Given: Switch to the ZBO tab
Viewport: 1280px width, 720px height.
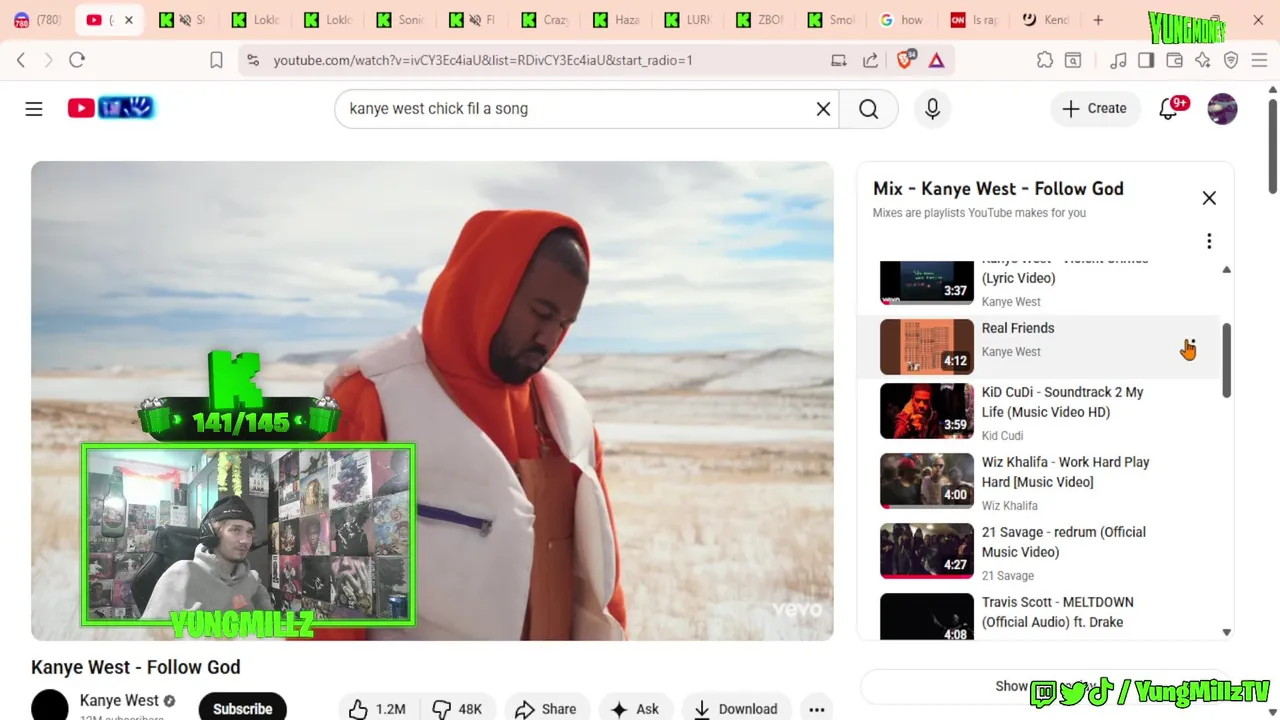Looking at the screenshot, I should (x=760, y=20).
